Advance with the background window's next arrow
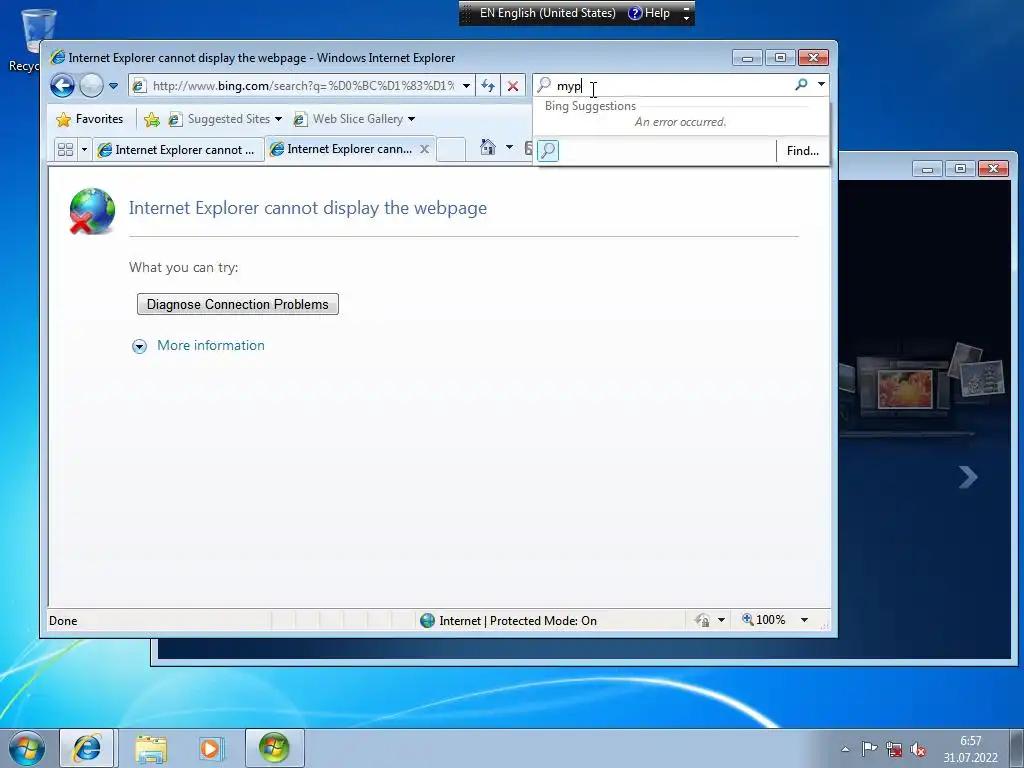The width and height of the screenshot is (1024, 768). pyautogui.click(x=968, y=477)
